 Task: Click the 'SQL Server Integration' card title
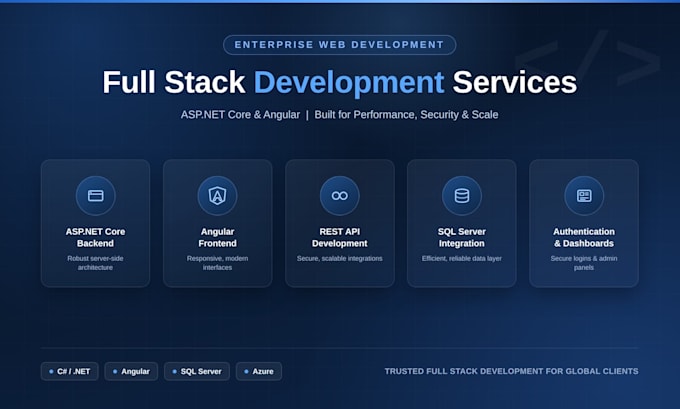click(x=462, y=237)
